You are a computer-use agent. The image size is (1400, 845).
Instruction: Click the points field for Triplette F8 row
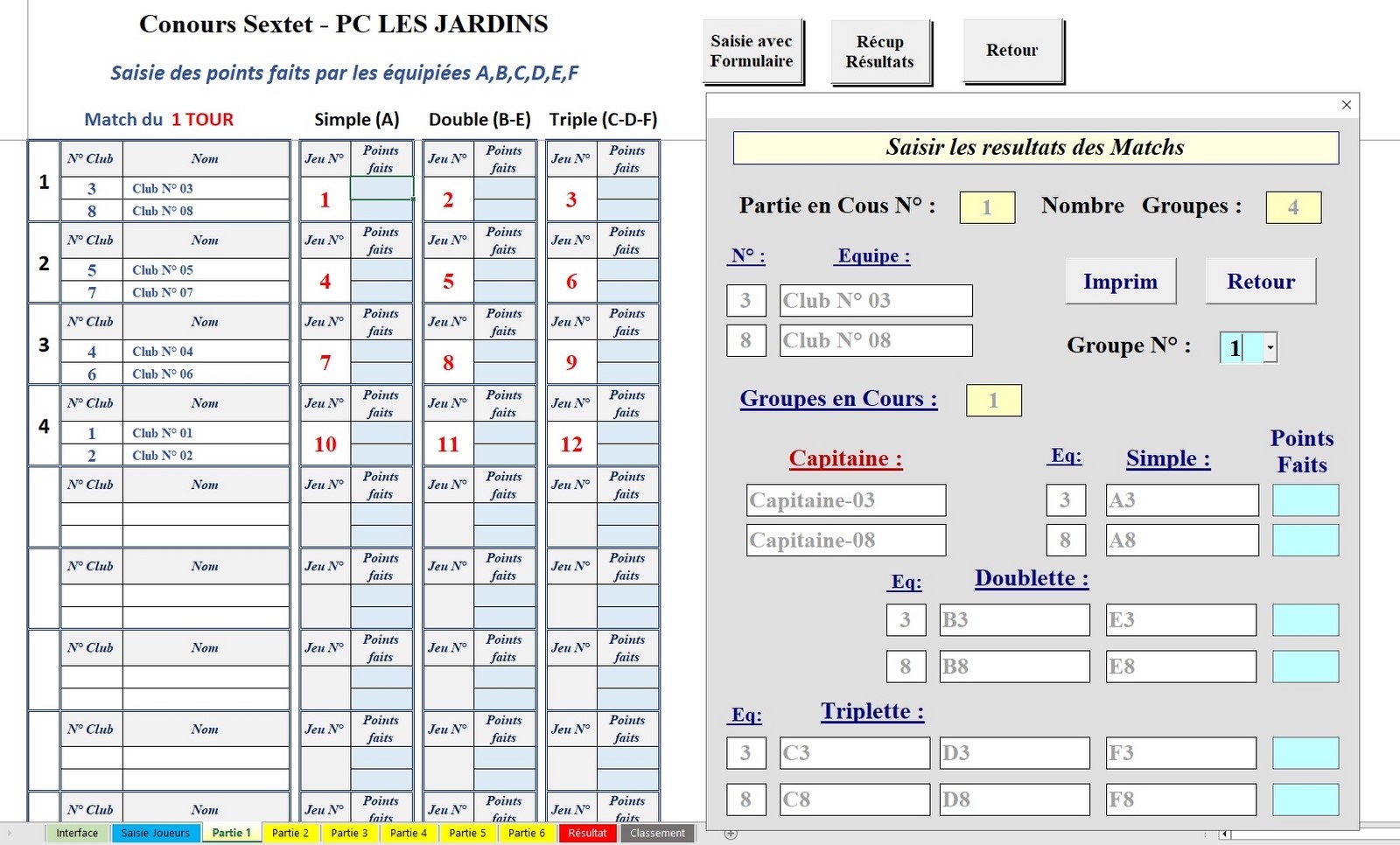coord(1305,800)
